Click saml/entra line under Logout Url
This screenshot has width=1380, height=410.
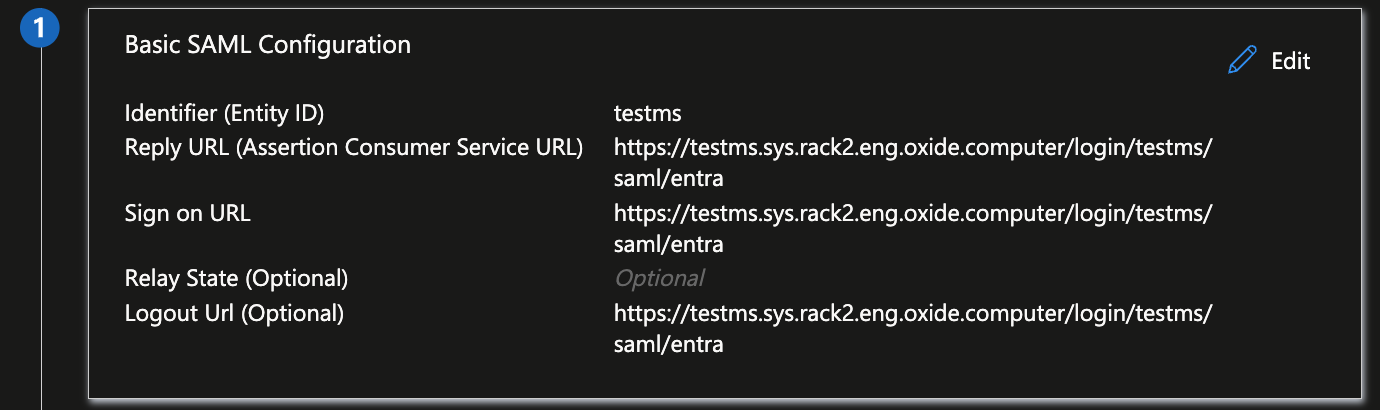point(668,345)
